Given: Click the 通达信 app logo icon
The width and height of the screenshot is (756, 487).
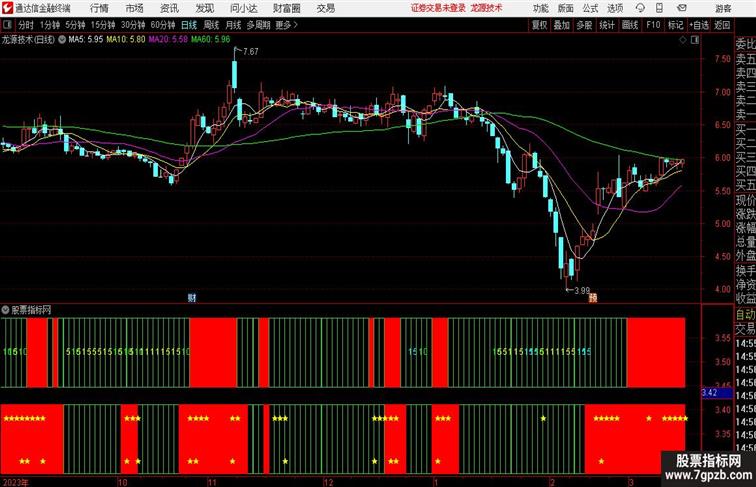Looking at the screenshot, I should pyautogui.click(x=8, y=8).
